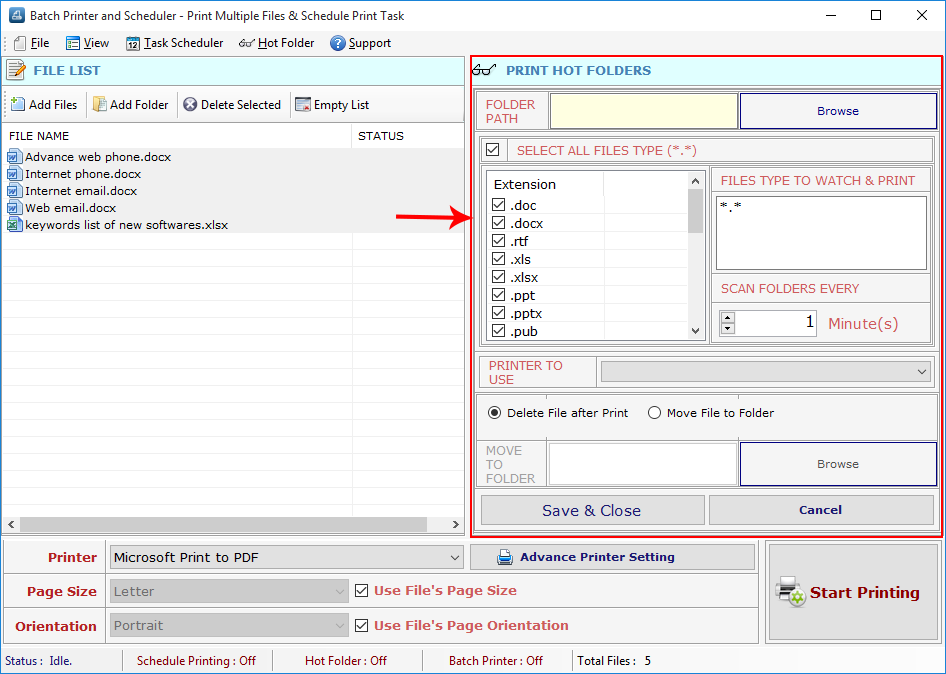Screen dimensions: 946x674
Task: Click the Start Printing icon
Action: tap(789, 592)
